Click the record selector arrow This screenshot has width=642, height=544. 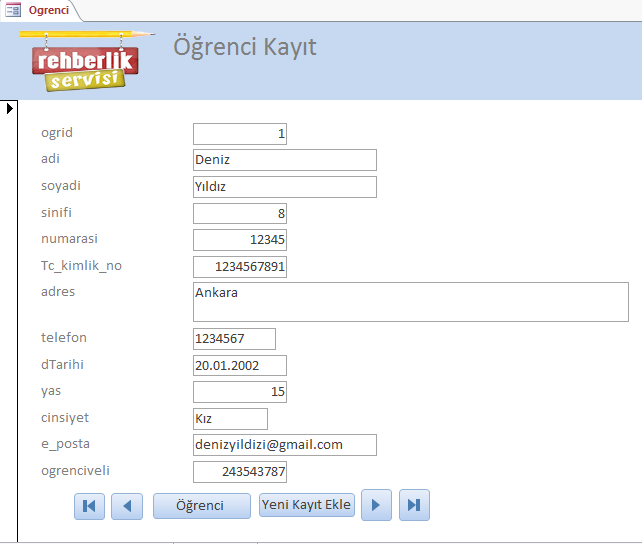(10, 108)
